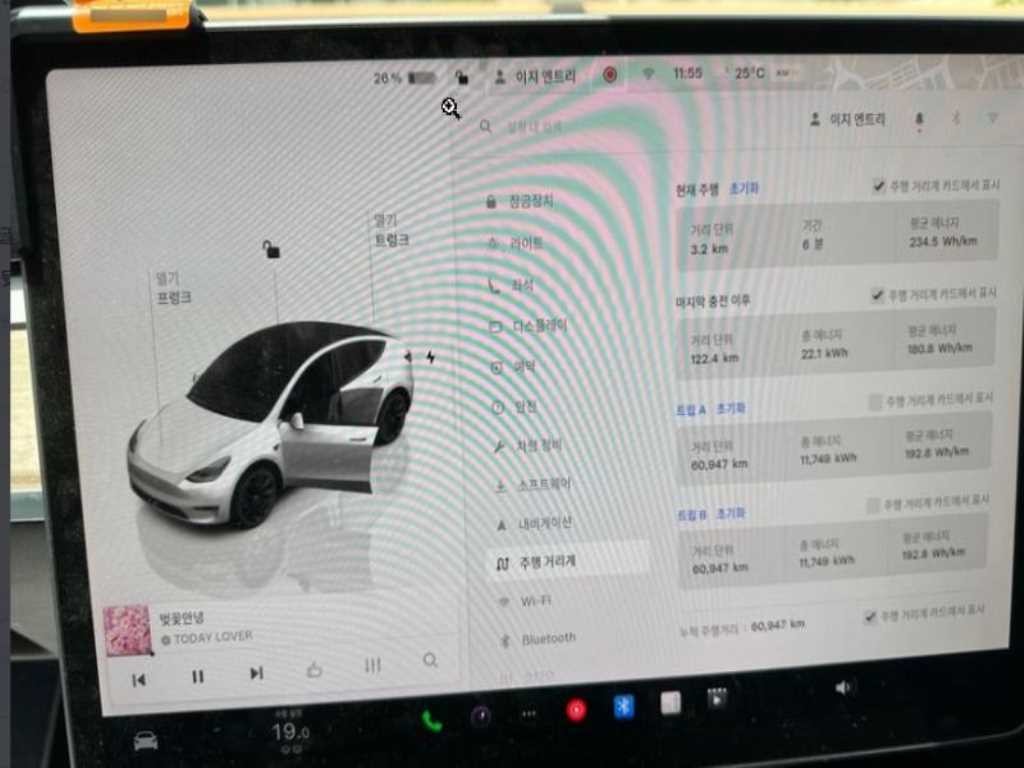Rename trip via 트립 A label
1024x768 pixels.
click(691, 410)
